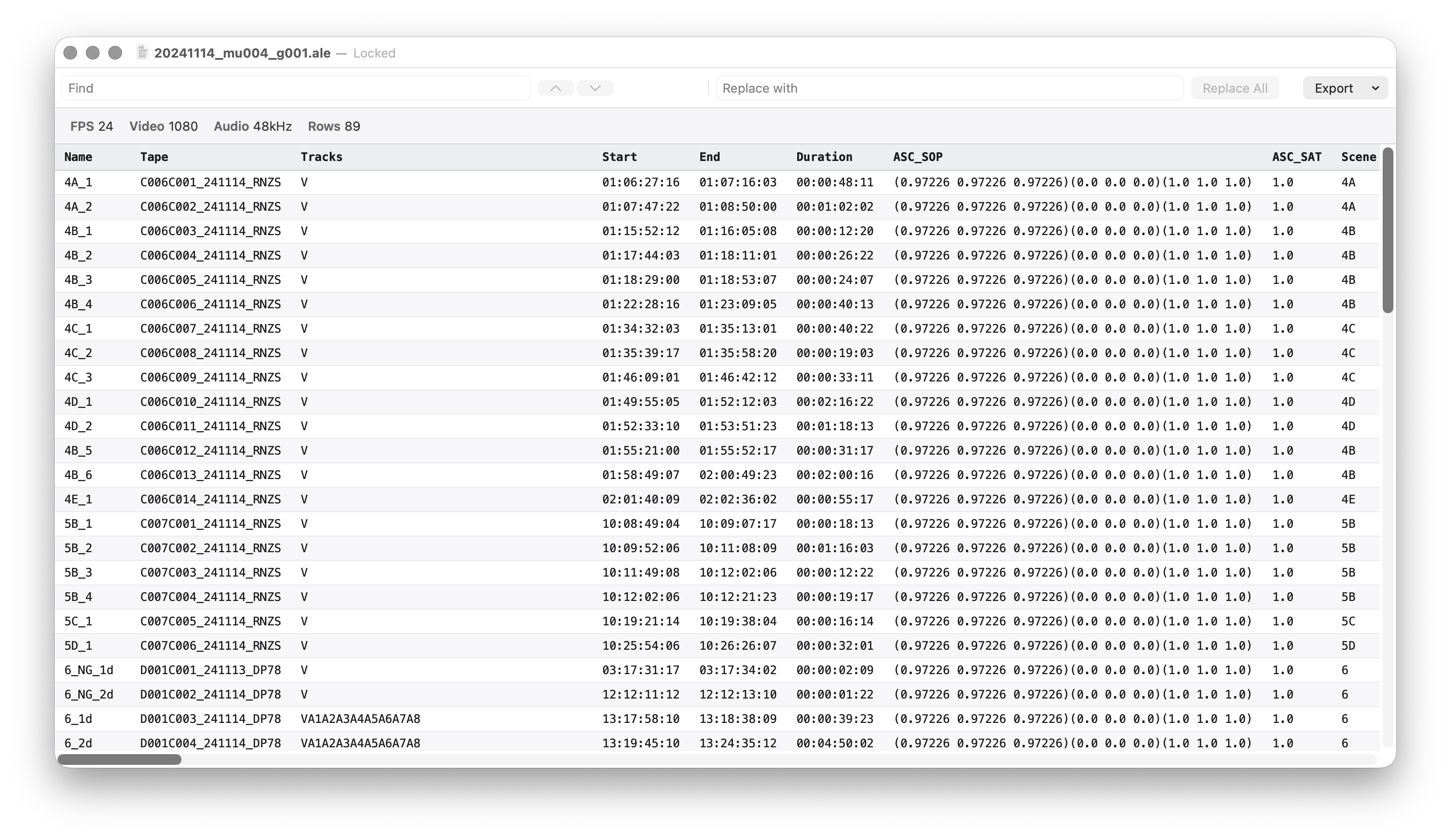Viewport: 1451px width, 840px height.
Task: Click the Replace All button
Action: (x=1235, y=88)
